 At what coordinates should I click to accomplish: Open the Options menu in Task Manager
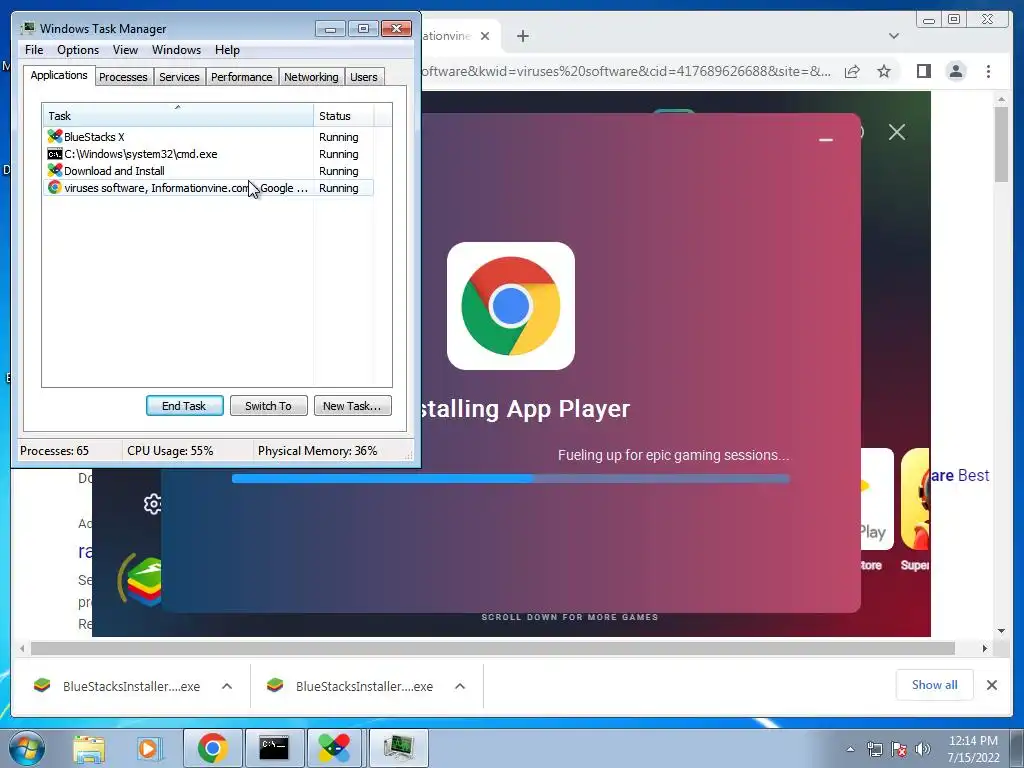[x=78, y=50]
